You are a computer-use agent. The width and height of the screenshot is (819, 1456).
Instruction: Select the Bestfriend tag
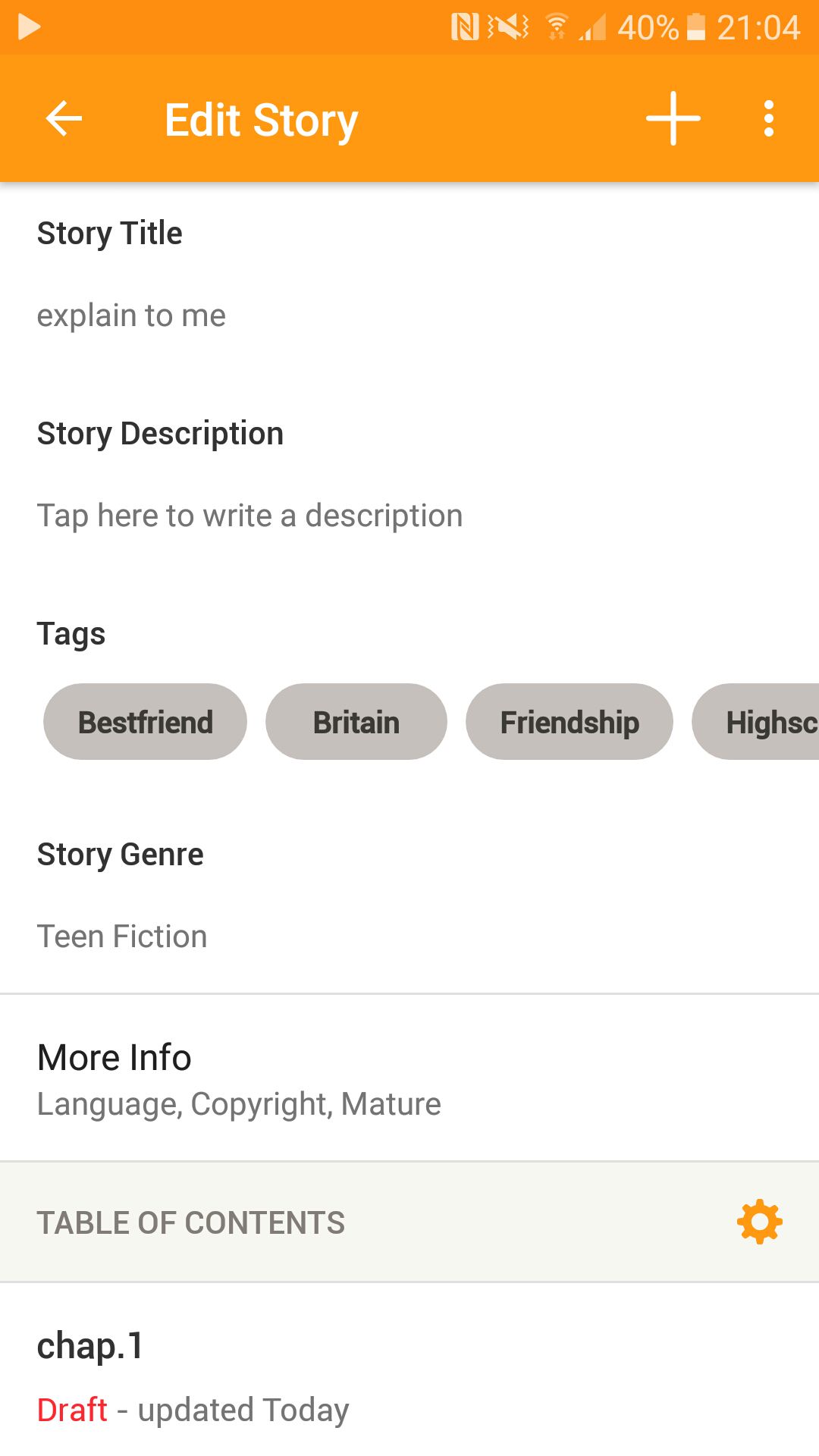[x=145, y=721]
